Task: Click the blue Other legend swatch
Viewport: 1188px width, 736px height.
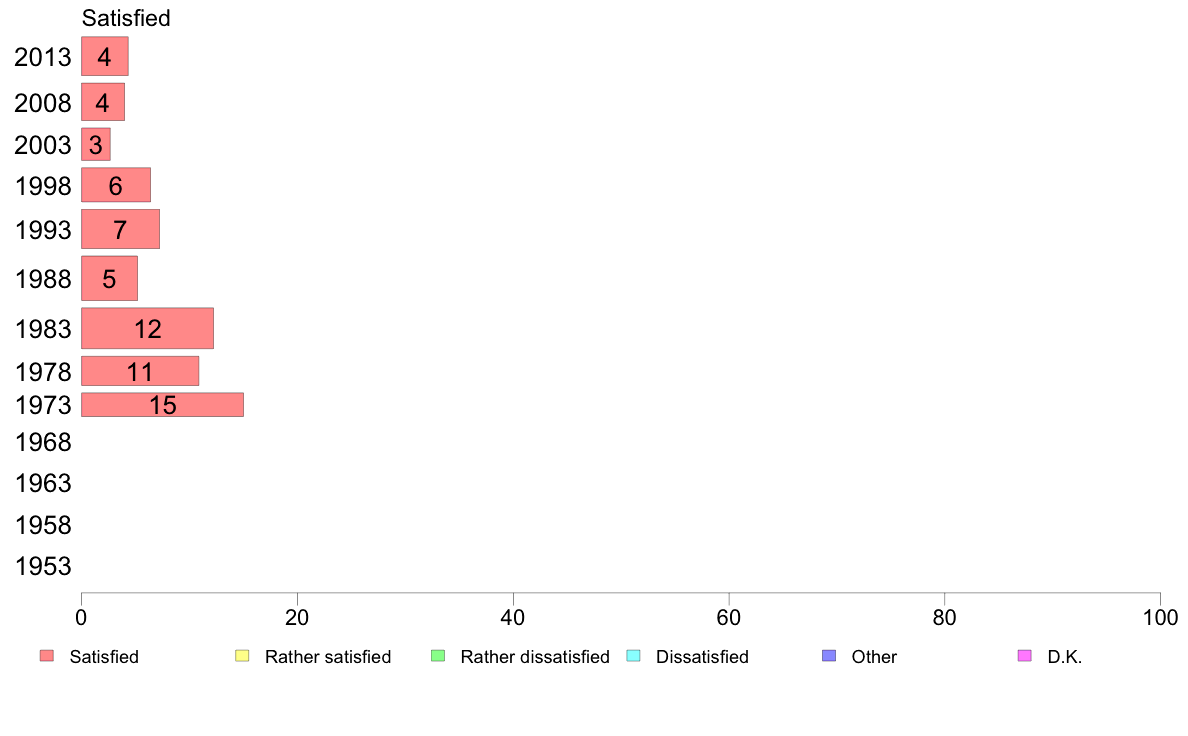Action: point(828,656)
